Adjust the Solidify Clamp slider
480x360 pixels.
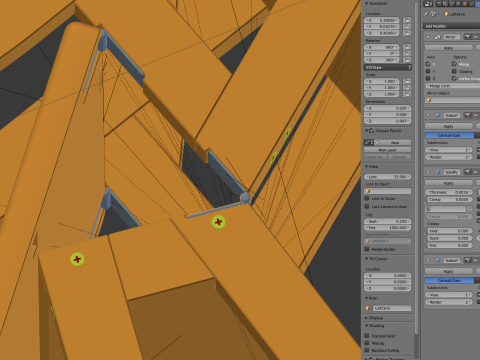coord(449,199)
